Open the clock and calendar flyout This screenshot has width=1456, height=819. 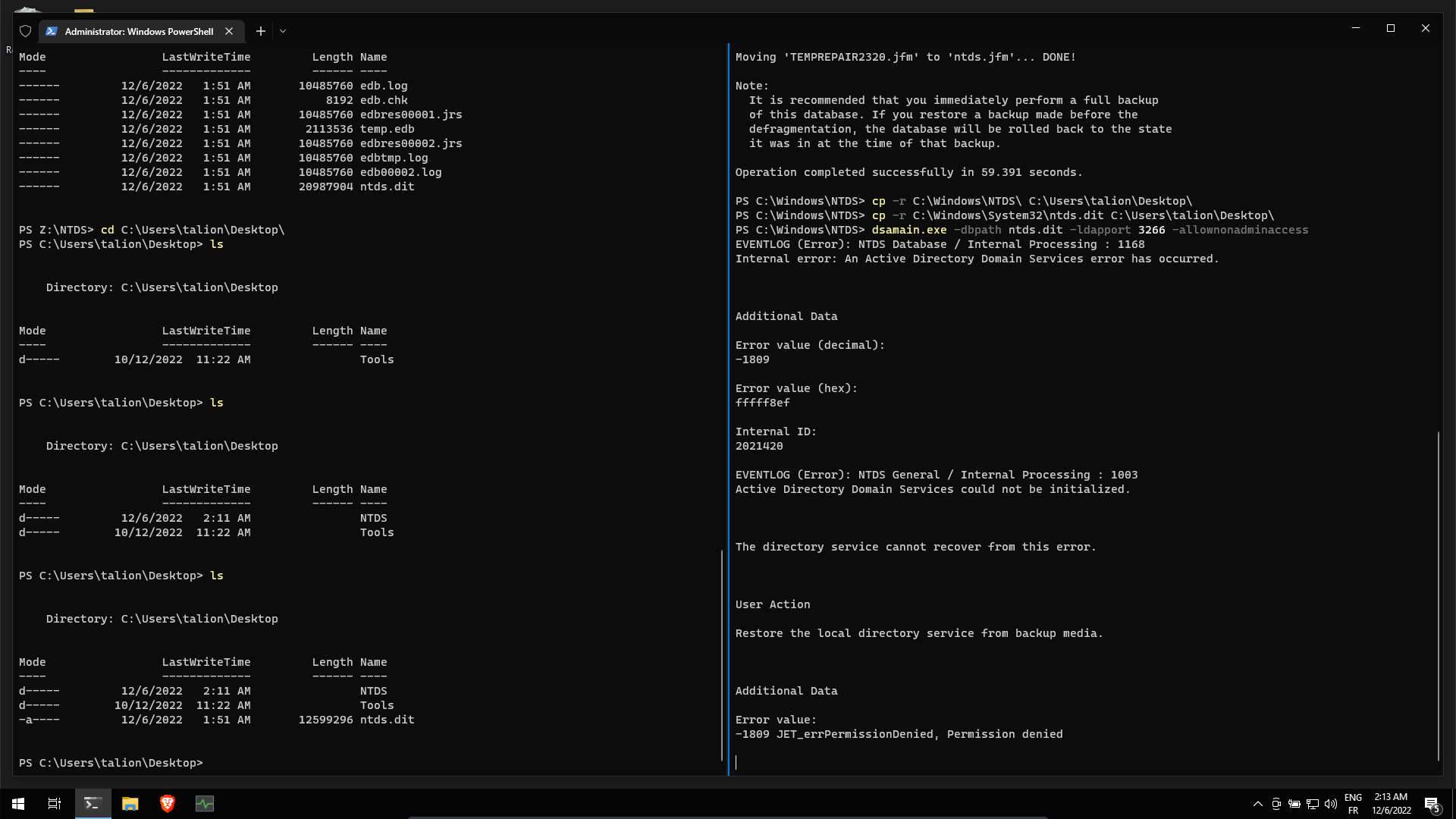click(1391, 804)
